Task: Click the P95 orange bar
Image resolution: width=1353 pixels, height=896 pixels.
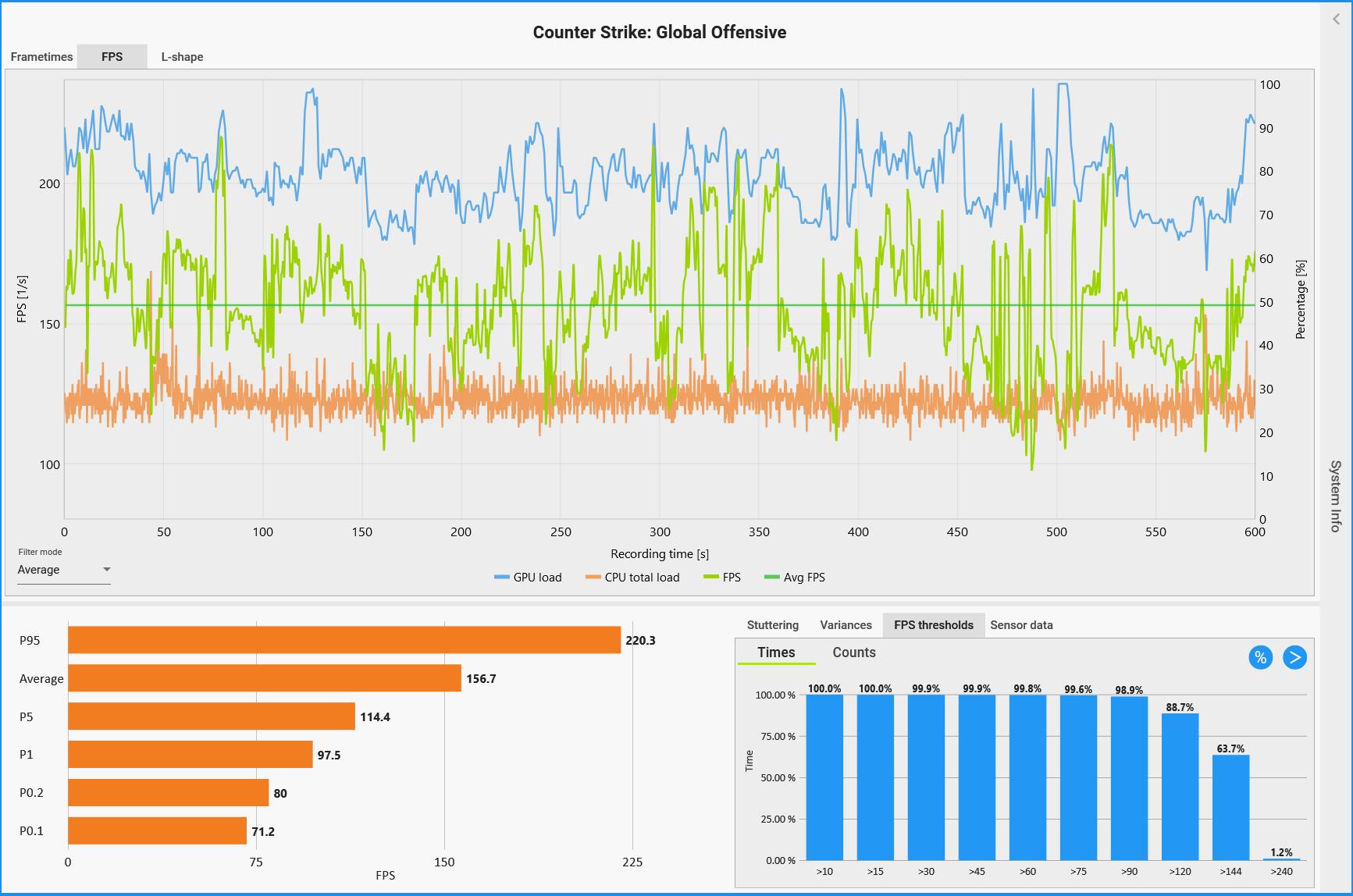Action: [344, 640]
